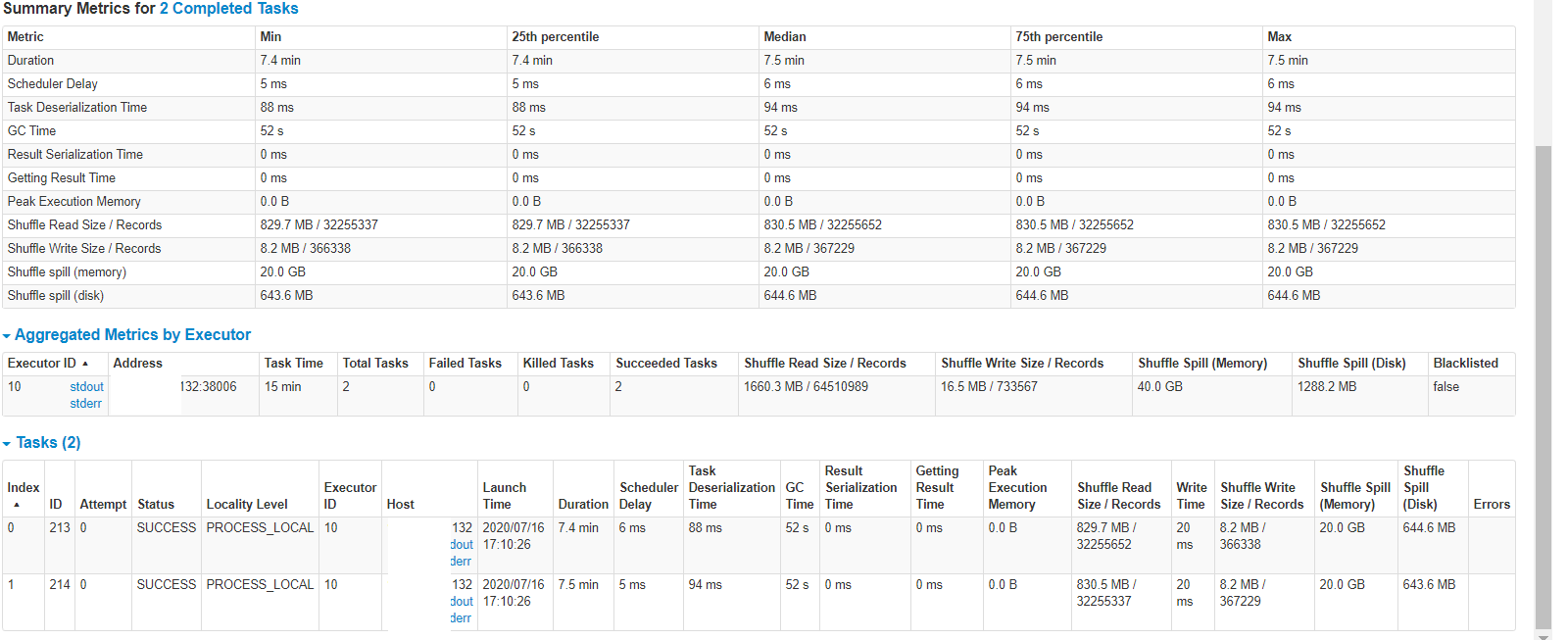Image resolution: width=1568 pixels, height=640 pixels.
Task: Open the stdout log link in task 213 row
Action: [462, 545]
